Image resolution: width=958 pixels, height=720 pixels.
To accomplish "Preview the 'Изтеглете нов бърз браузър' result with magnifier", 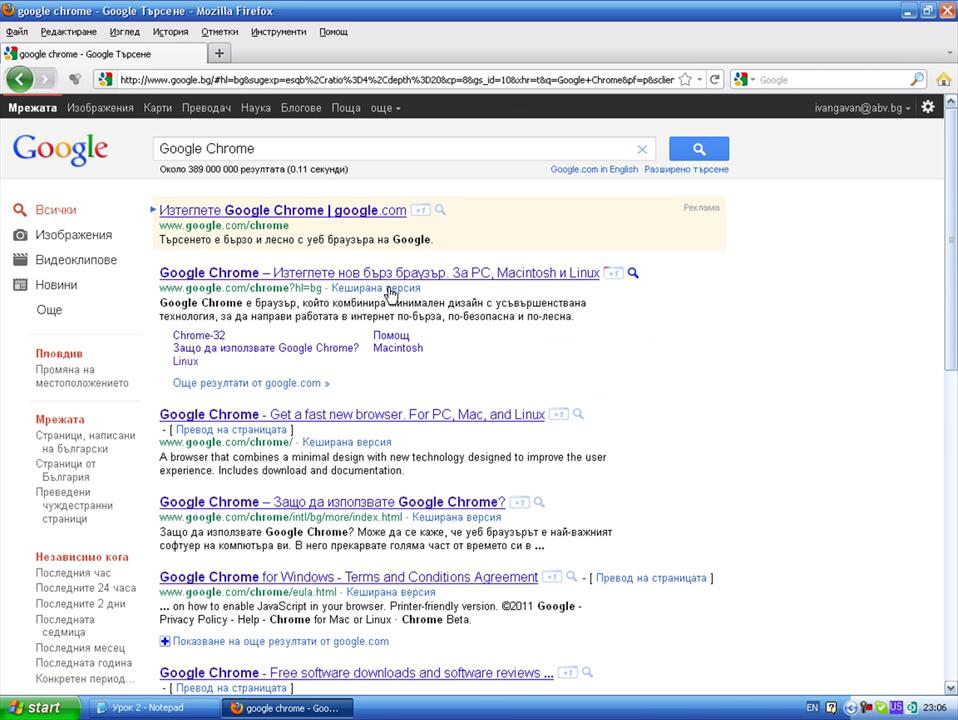I will point(633,273).
